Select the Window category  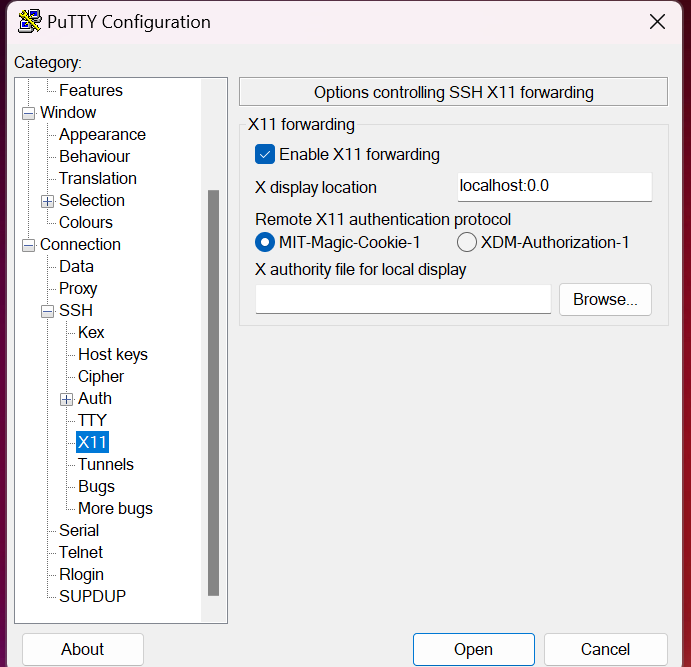[x=68, y=112]
